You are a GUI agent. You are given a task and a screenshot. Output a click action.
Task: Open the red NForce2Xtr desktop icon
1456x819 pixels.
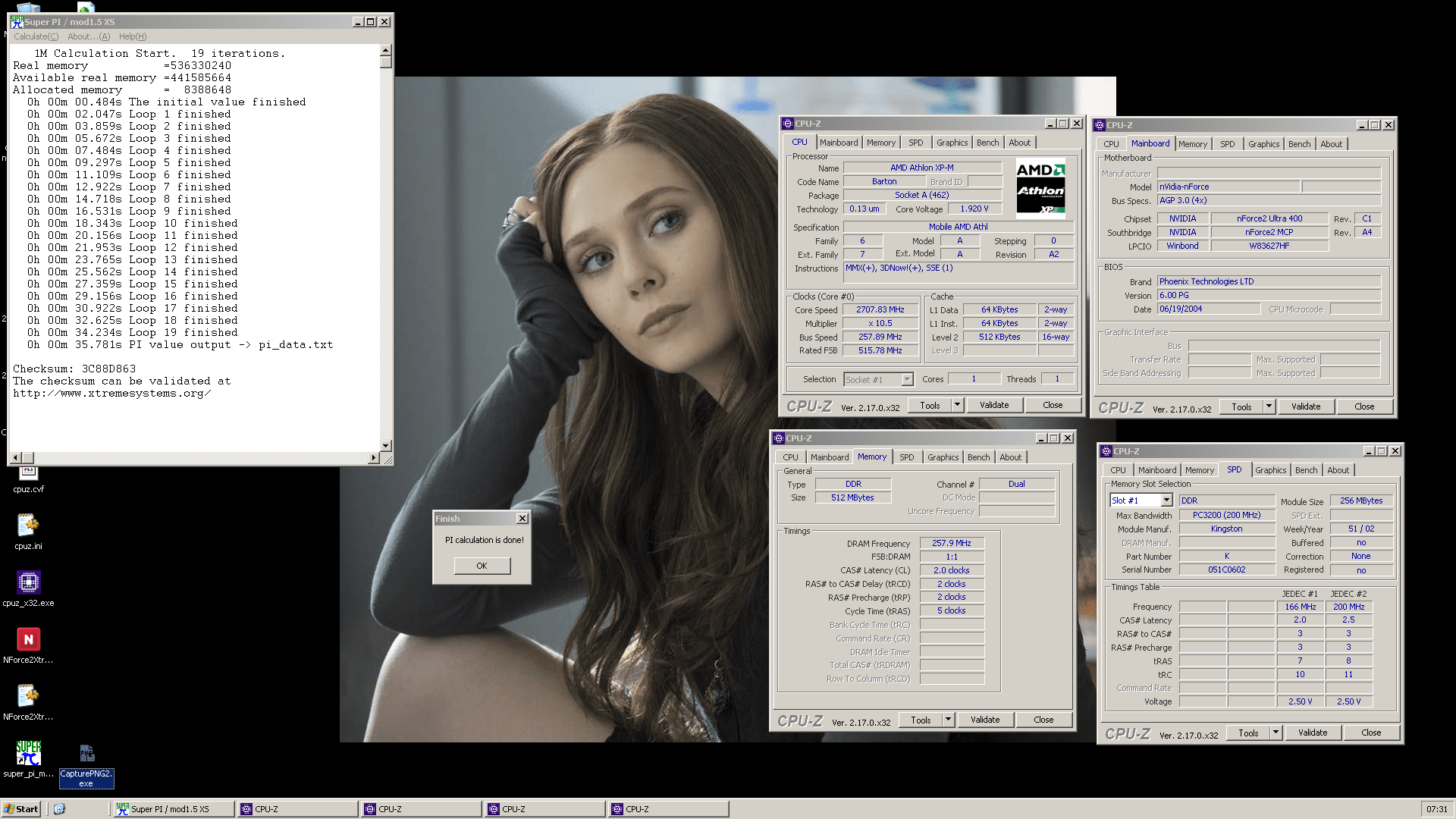28,639
